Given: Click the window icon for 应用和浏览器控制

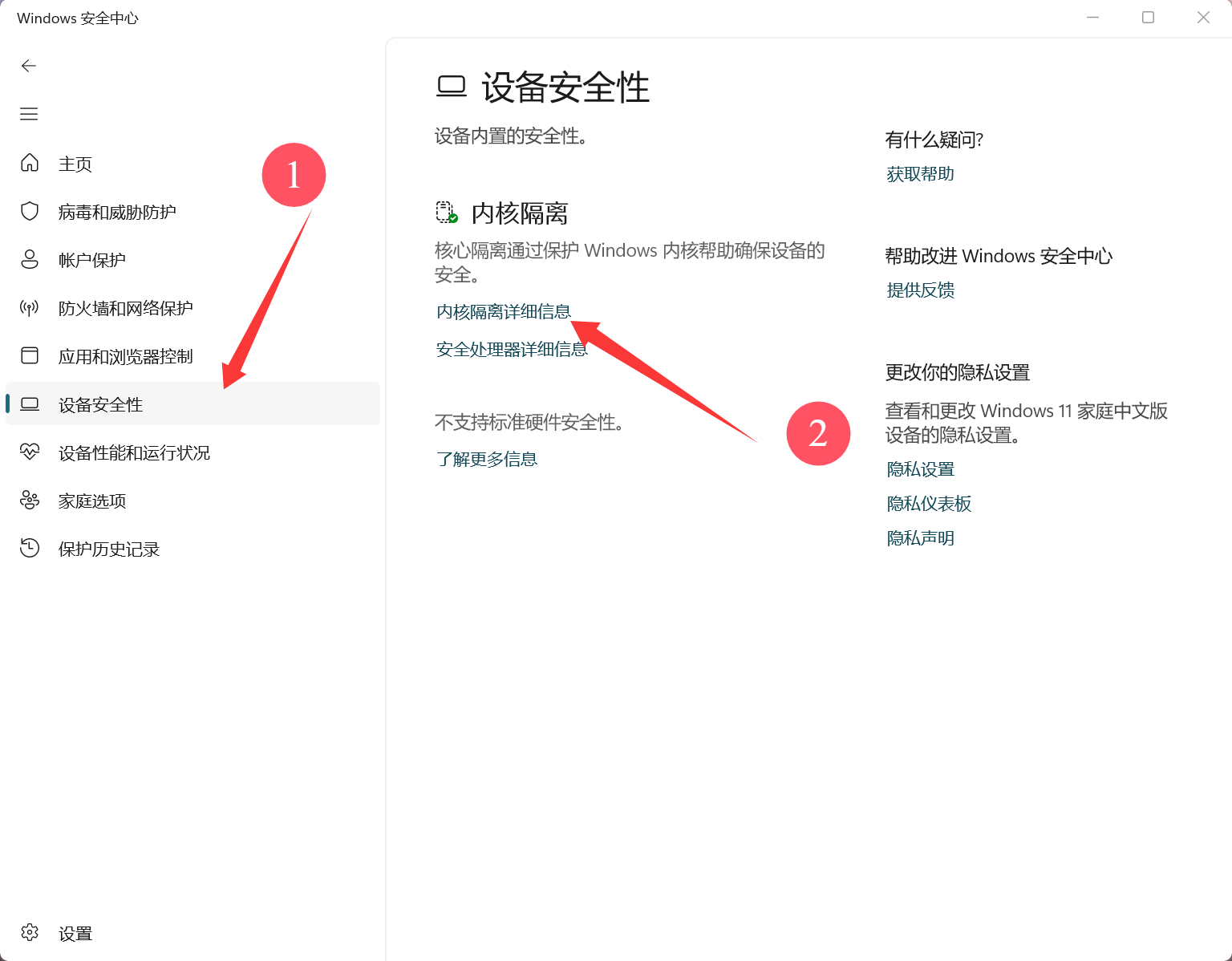Looking at the screenshot, I should click(30, 355).
